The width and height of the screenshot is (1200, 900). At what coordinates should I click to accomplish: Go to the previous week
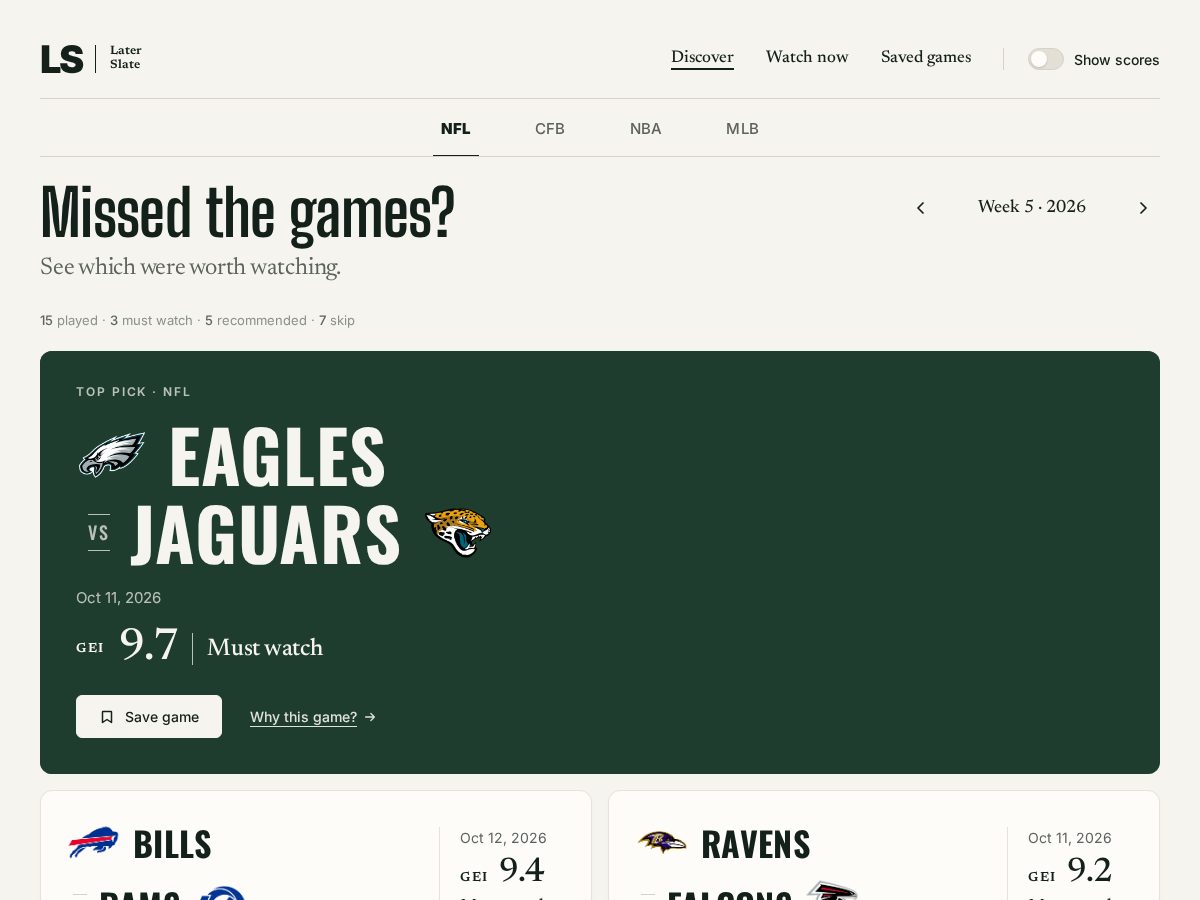coord(921,208)
